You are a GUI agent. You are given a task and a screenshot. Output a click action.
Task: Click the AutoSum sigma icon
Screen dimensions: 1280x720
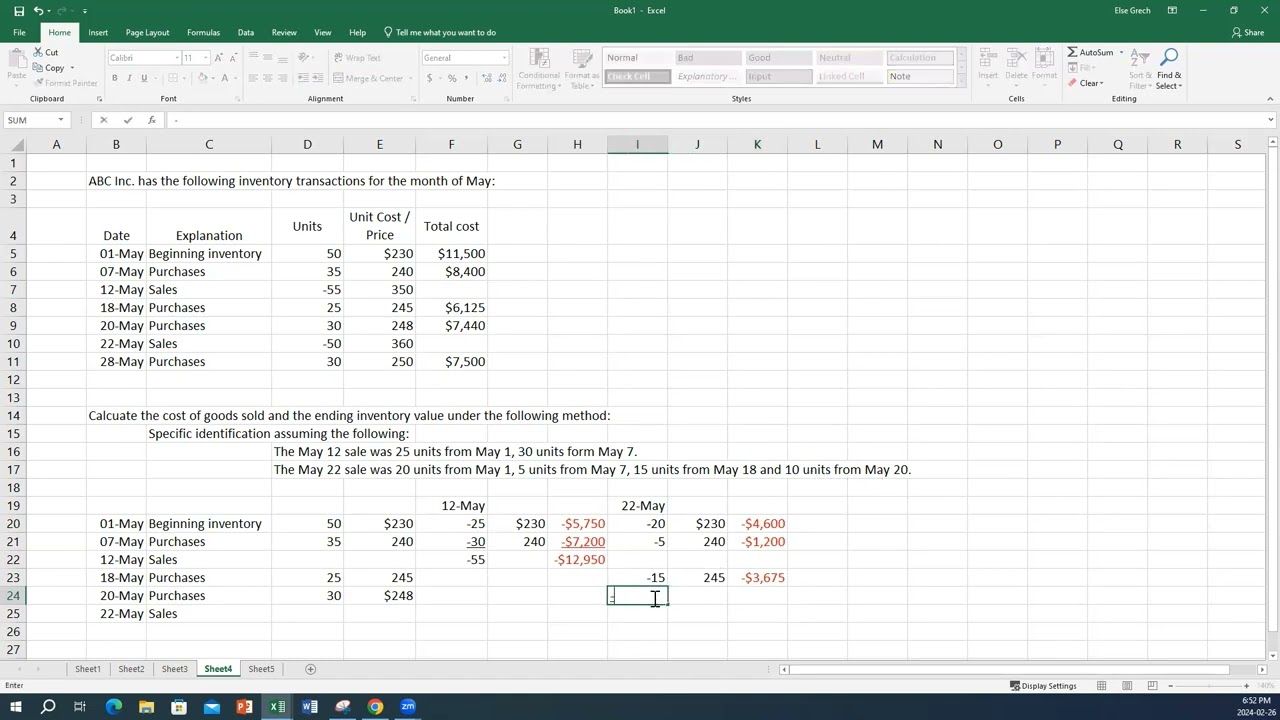click(1072, 52)
